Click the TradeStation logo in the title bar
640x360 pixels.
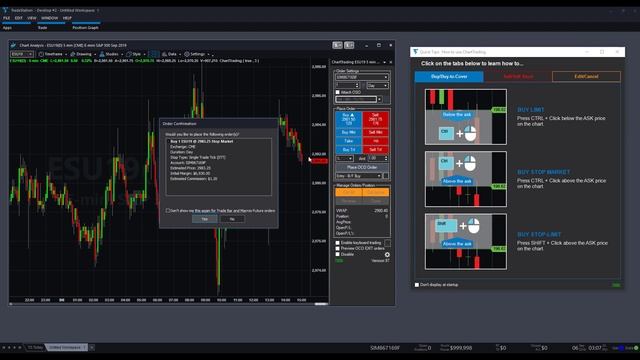coord(5,10)
